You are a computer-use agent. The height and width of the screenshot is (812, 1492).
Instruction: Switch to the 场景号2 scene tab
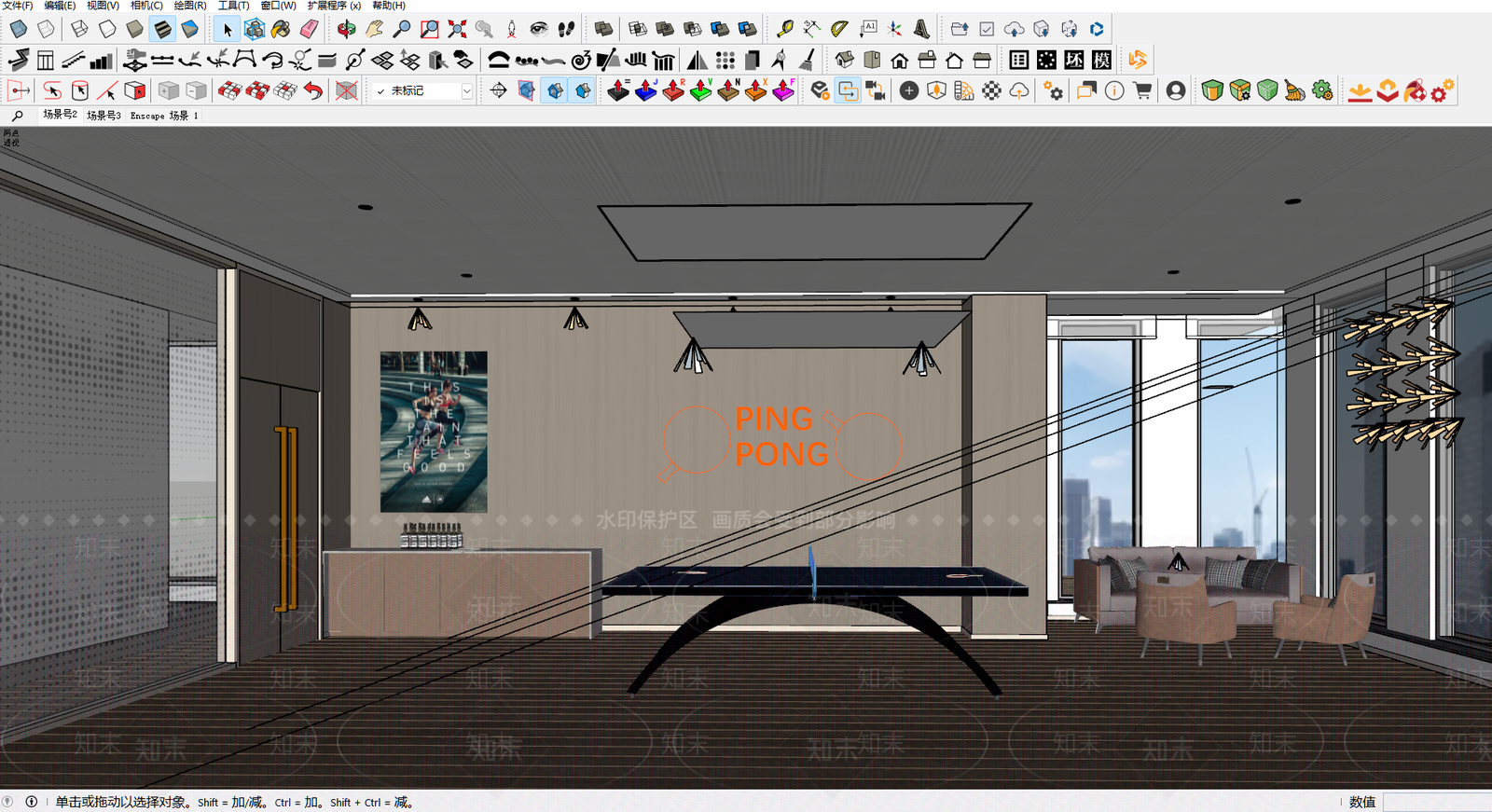point(60,115)
